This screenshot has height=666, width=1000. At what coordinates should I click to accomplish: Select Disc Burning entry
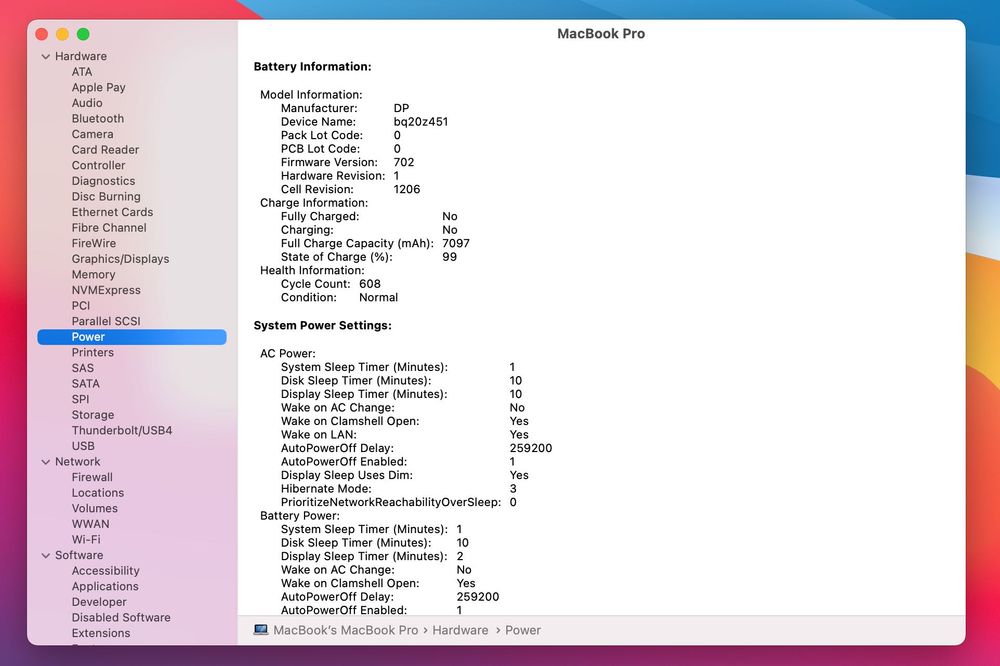tap(106, 196)
